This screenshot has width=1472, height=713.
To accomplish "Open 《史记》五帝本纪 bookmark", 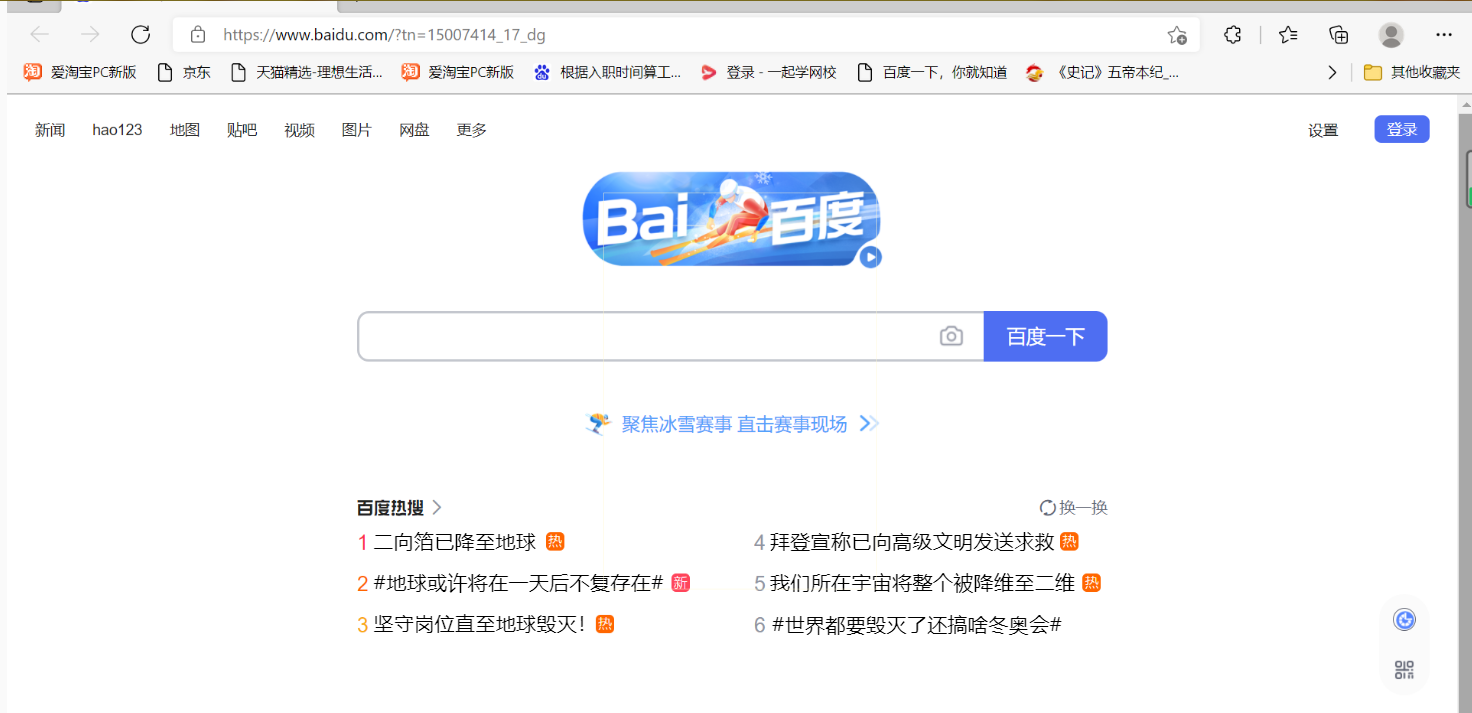I will pos(1103,72).
